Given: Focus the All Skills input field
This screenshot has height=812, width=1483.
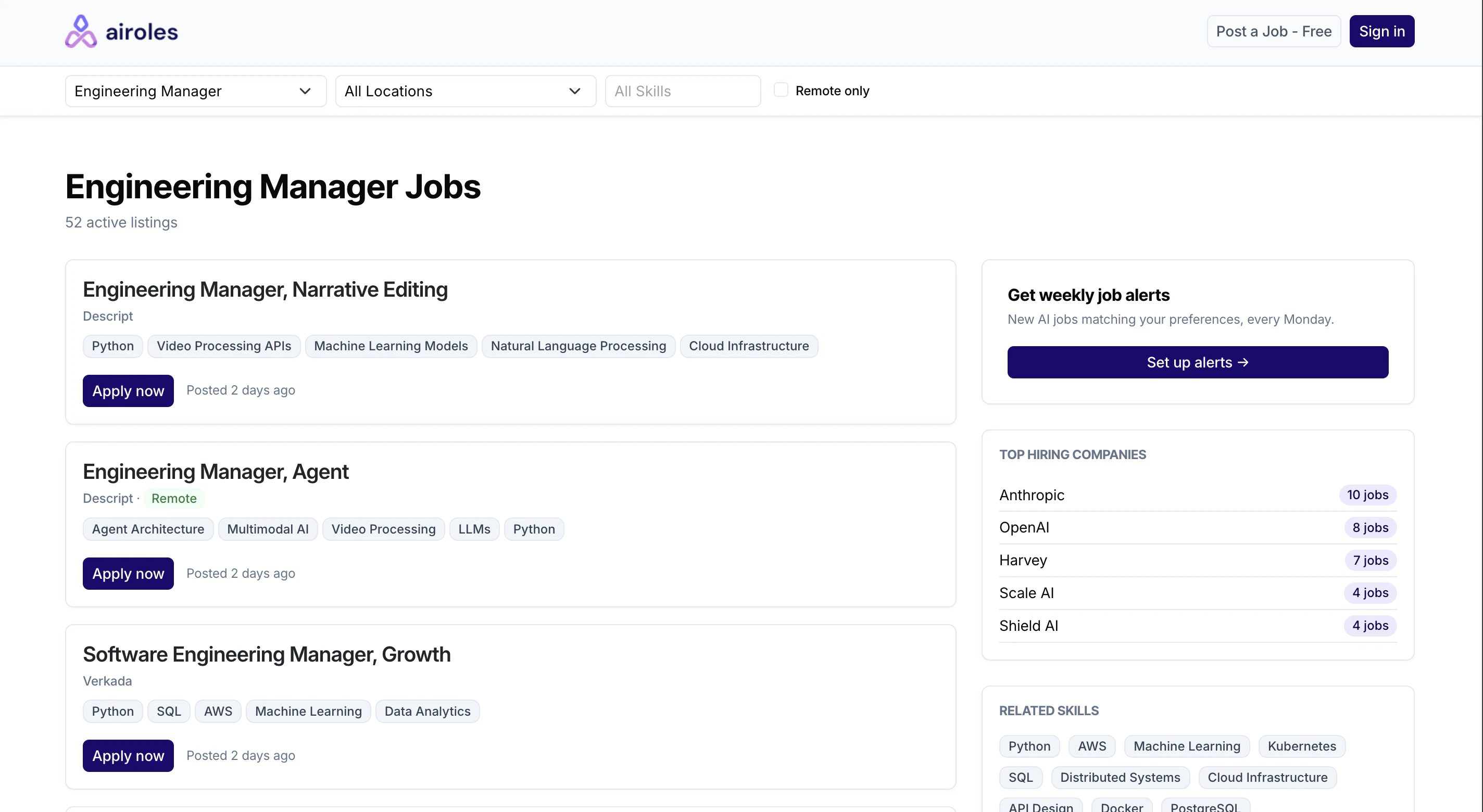Looking at the screenshot, I should (682, 91).
